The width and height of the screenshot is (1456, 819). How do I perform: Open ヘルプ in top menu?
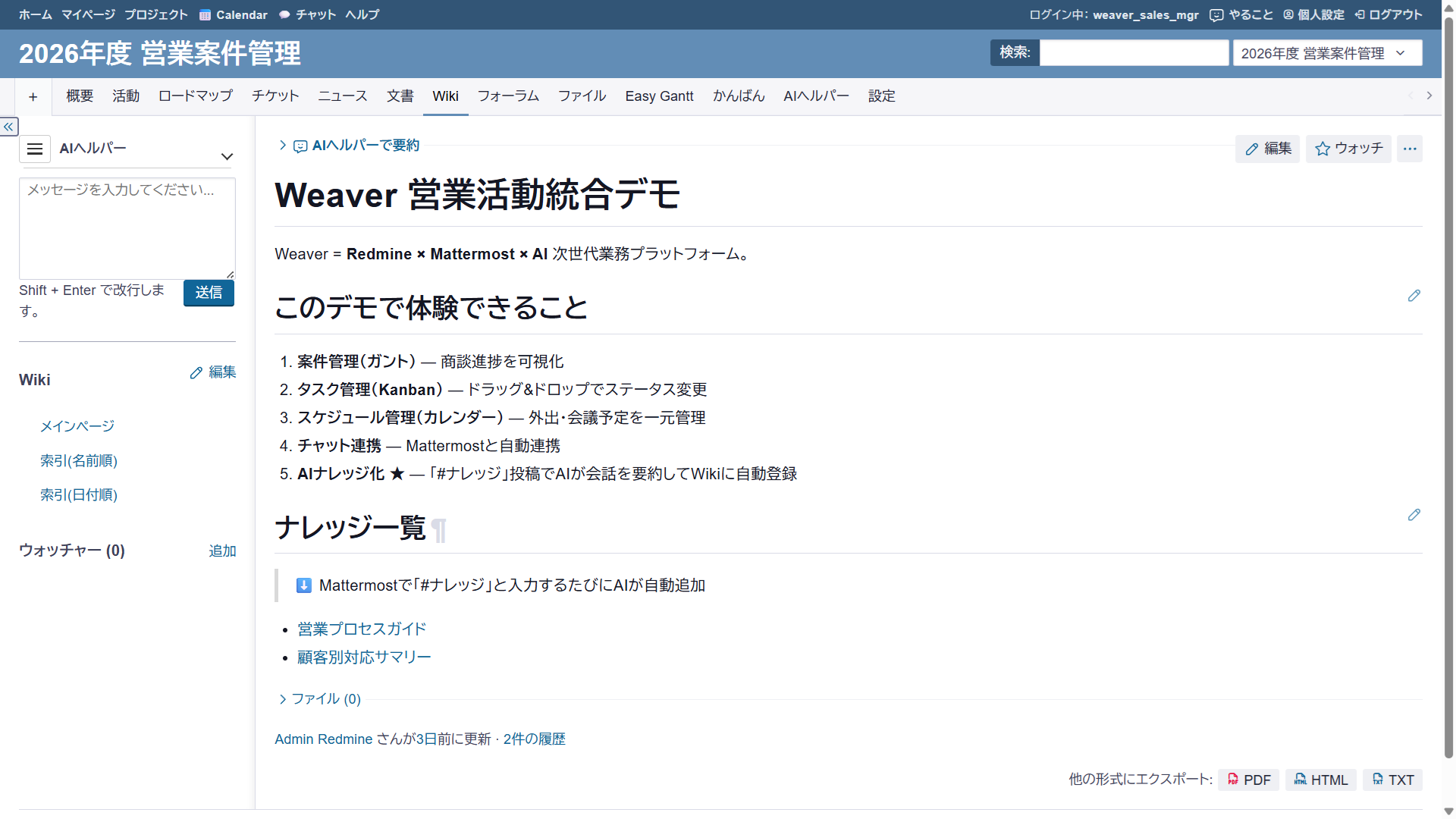362,14
